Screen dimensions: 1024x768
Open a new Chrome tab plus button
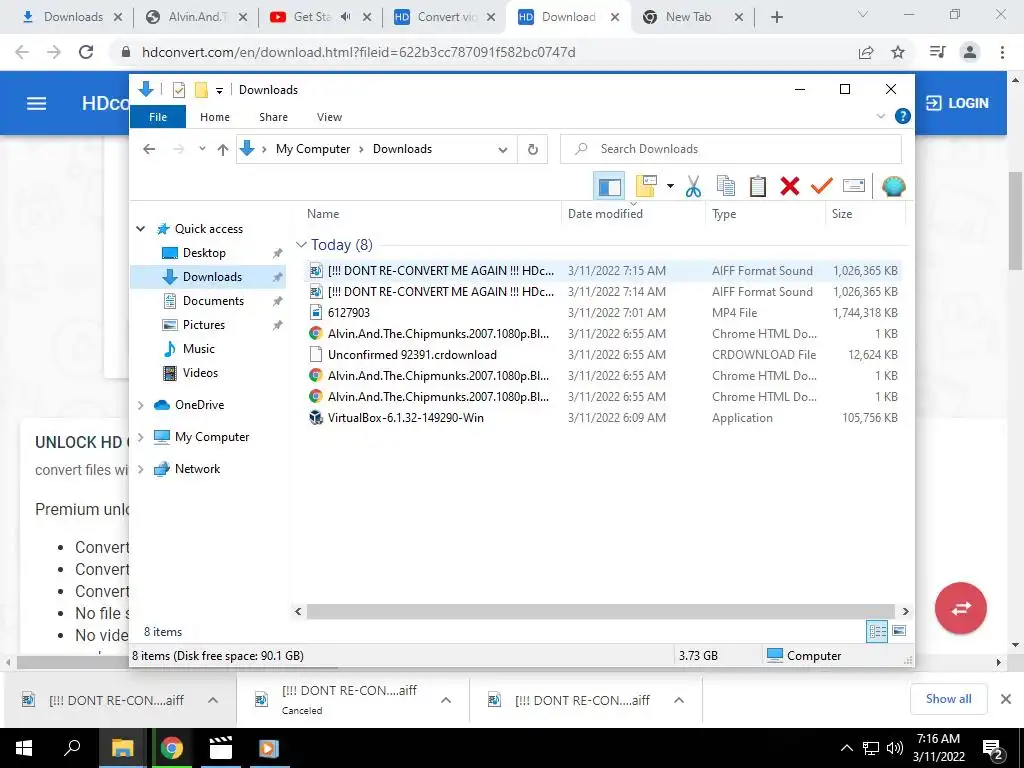click(x=776, y=17)
